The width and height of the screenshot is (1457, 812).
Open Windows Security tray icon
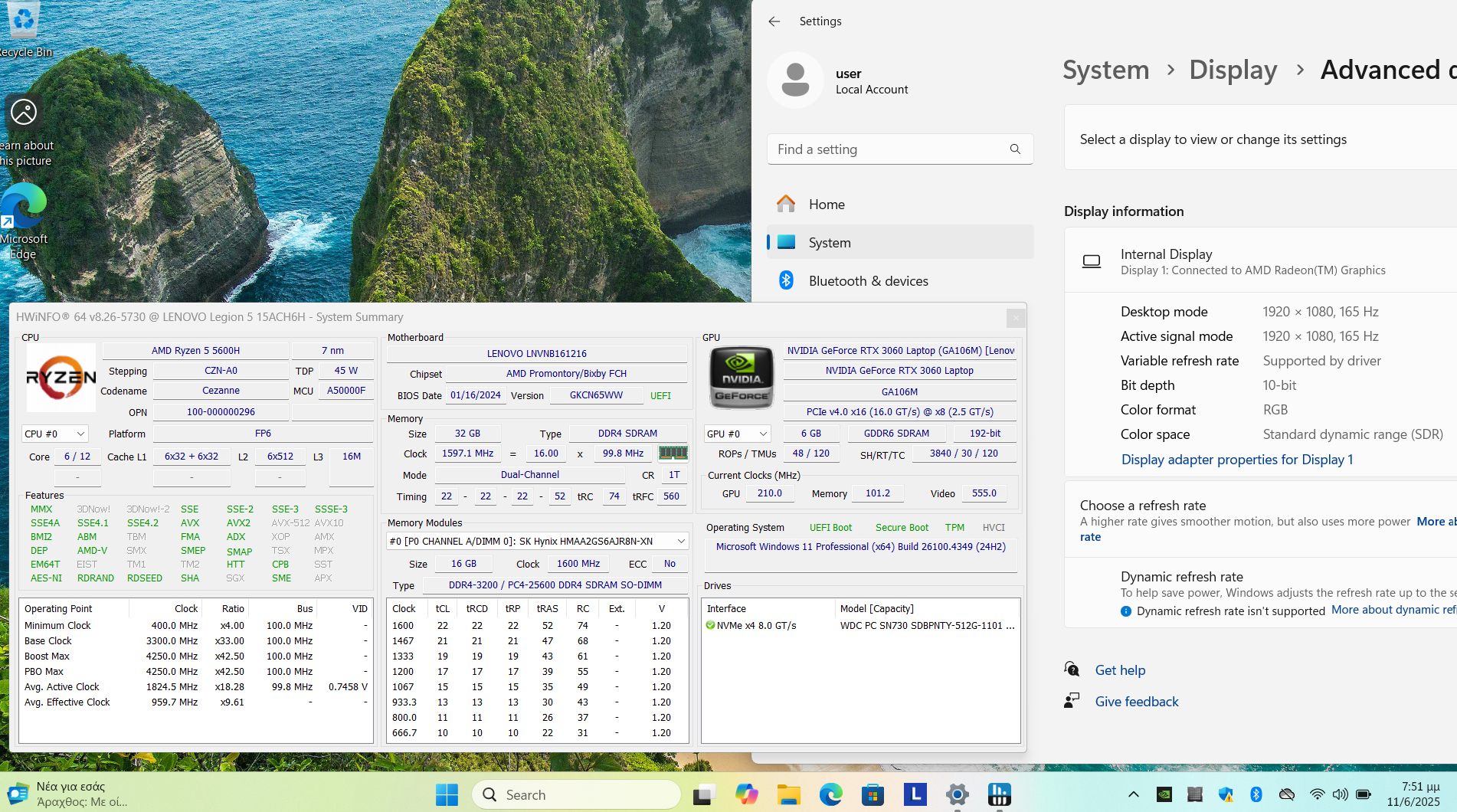[x=1226, y=794]
